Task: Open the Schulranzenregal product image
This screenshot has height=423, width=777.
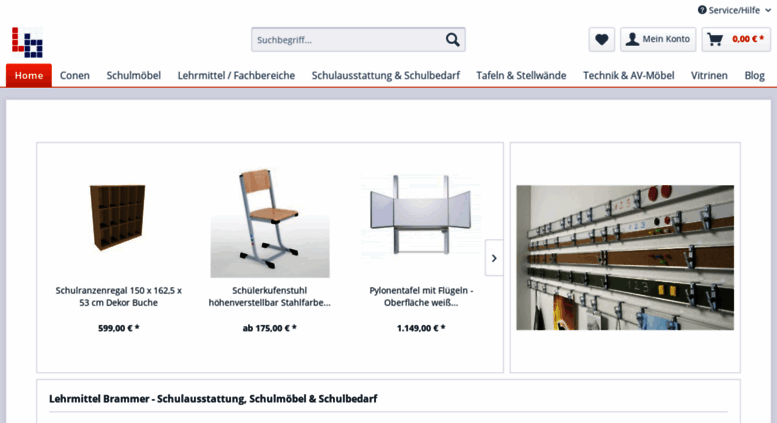Action: pos(117,217)
